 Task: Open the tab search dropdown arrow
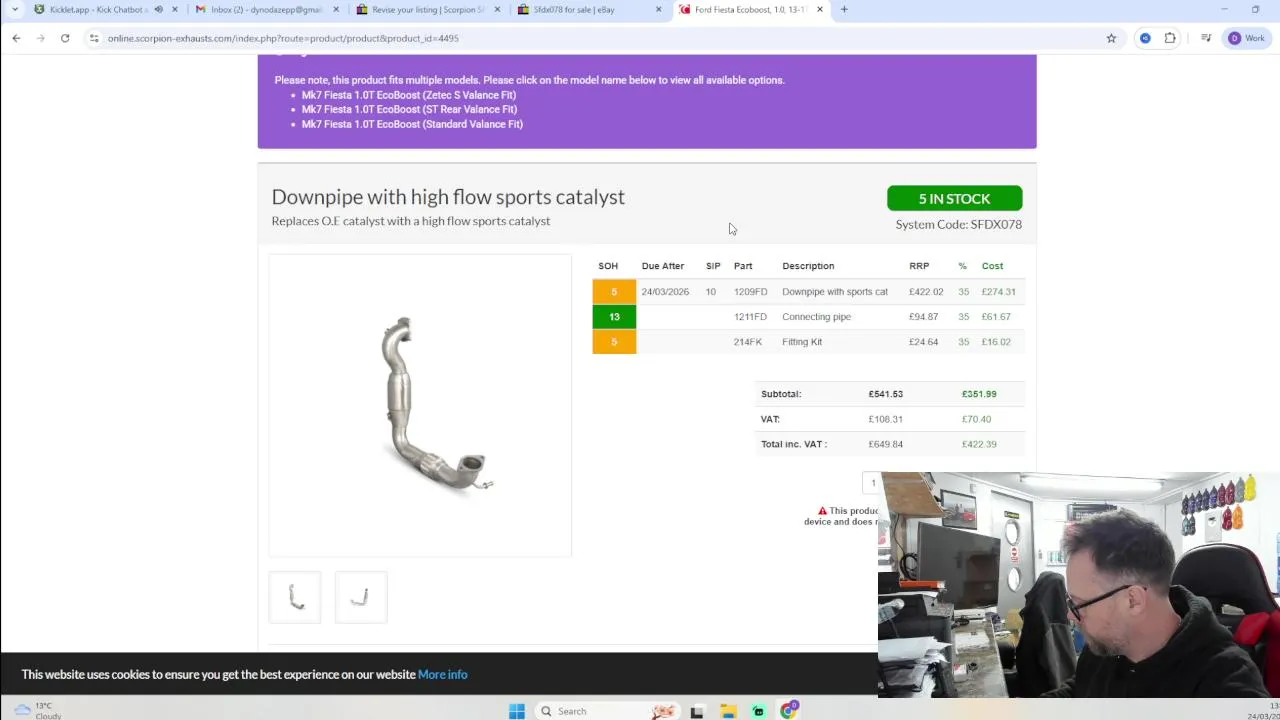pos(14,9)
